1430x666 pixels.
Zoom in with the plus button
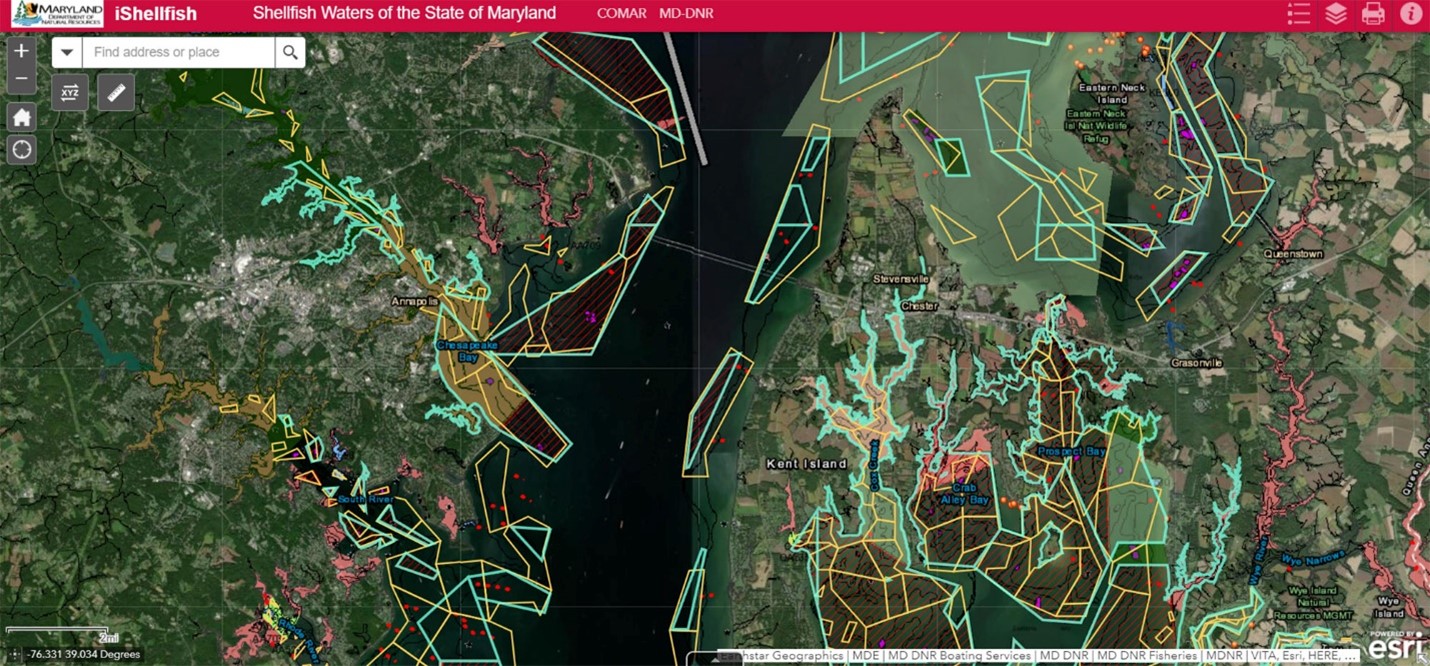[x=21, y=51]
